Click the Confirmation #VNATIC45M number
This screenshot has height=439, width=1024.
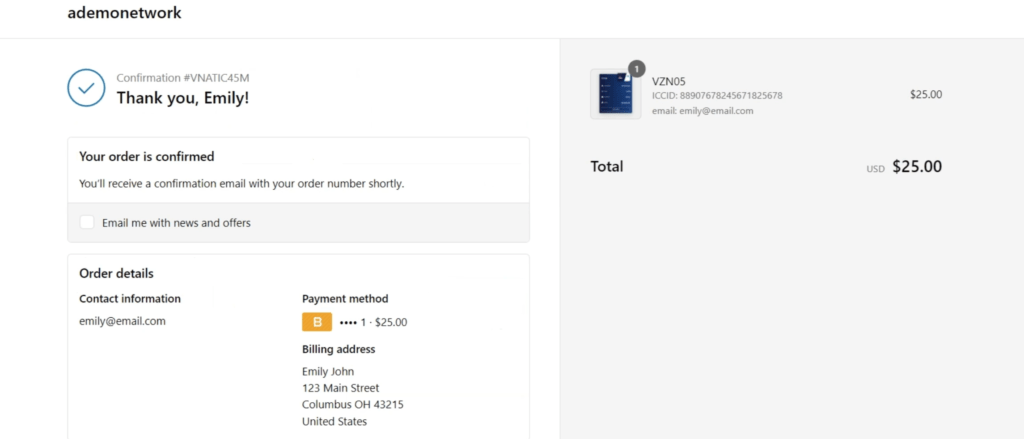183,78
